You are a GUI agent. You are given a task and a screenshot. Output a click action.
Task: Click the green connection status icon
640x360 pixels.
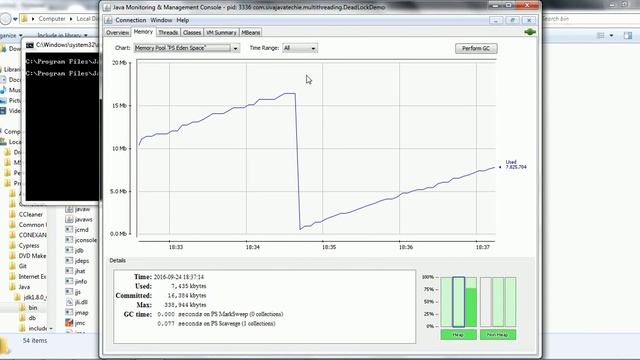pos(530,32)
